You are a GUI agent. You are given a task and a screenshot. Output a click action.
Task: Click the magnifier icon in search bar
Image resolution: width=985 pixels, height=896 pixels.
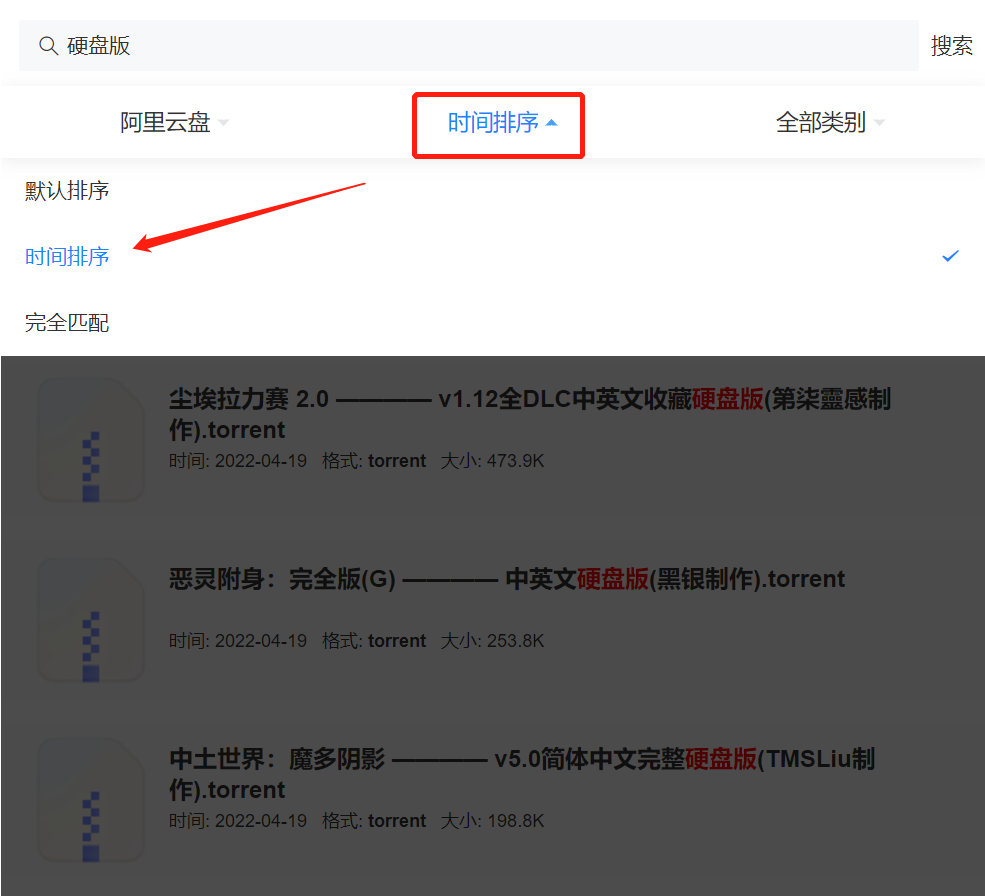coord(48,46)
